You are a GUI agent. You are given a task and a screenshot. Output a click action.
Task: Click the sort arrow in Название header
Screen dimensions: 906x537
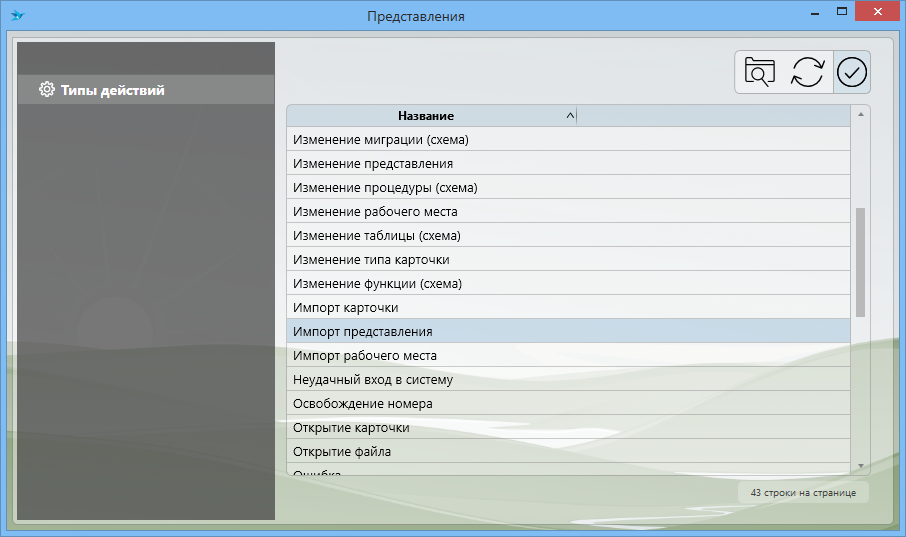click(570, 116)
